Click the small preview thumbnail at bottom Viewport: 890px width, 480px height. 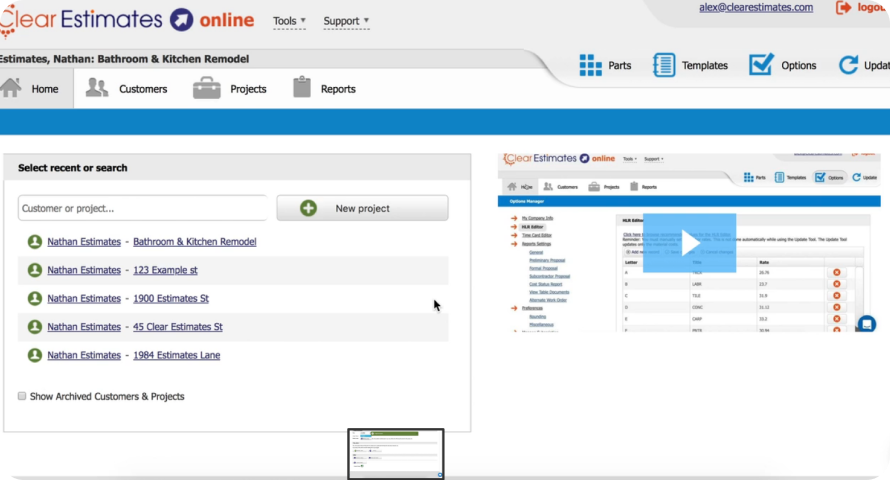[x=396, y=454]
